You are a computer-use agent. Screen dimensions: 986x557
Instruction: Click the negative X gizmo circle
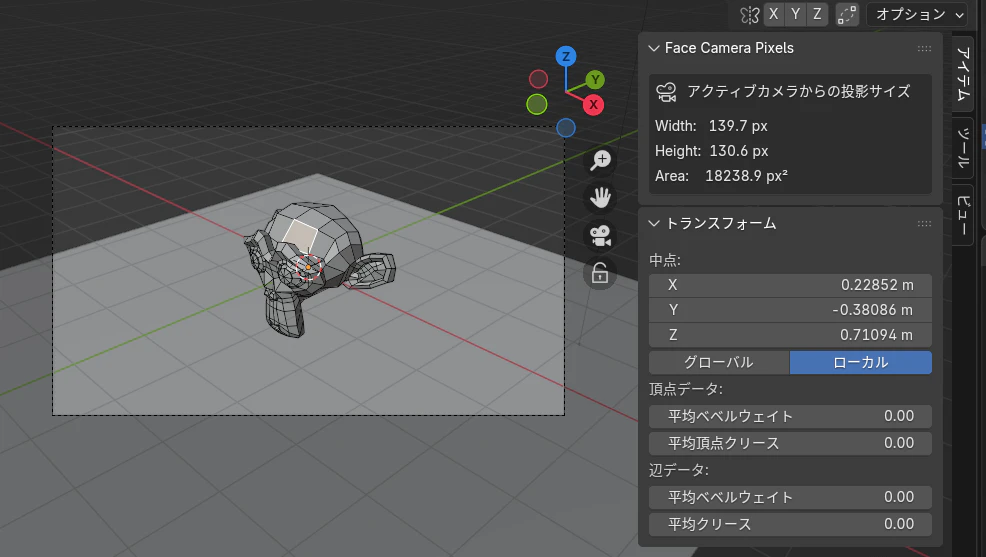[538, 79]
